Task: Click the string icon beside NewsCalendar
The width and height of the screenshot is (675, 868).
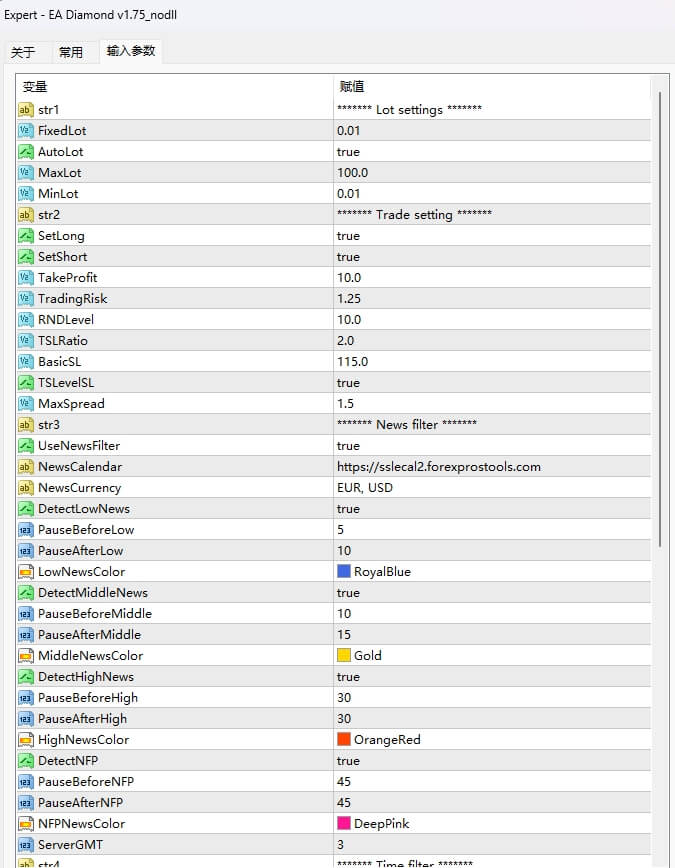Action: click(x=26, y=466)
